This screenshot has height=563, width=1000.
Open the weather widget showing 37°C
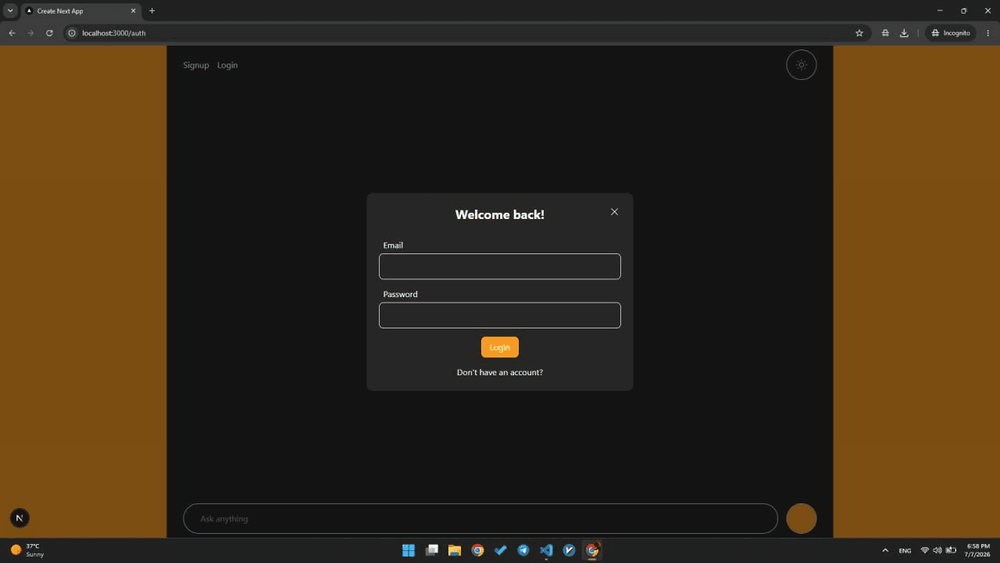[28, 550]
